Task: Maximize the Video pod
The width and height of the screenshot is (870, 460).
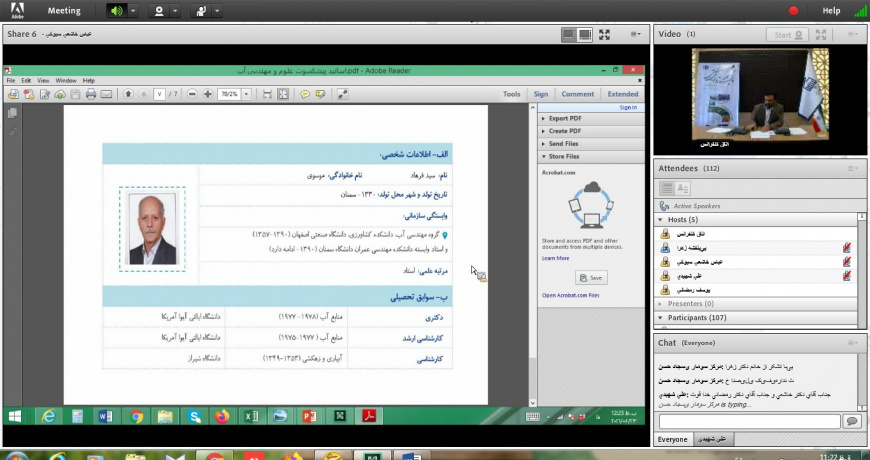Action: click(x=821, y=34)
